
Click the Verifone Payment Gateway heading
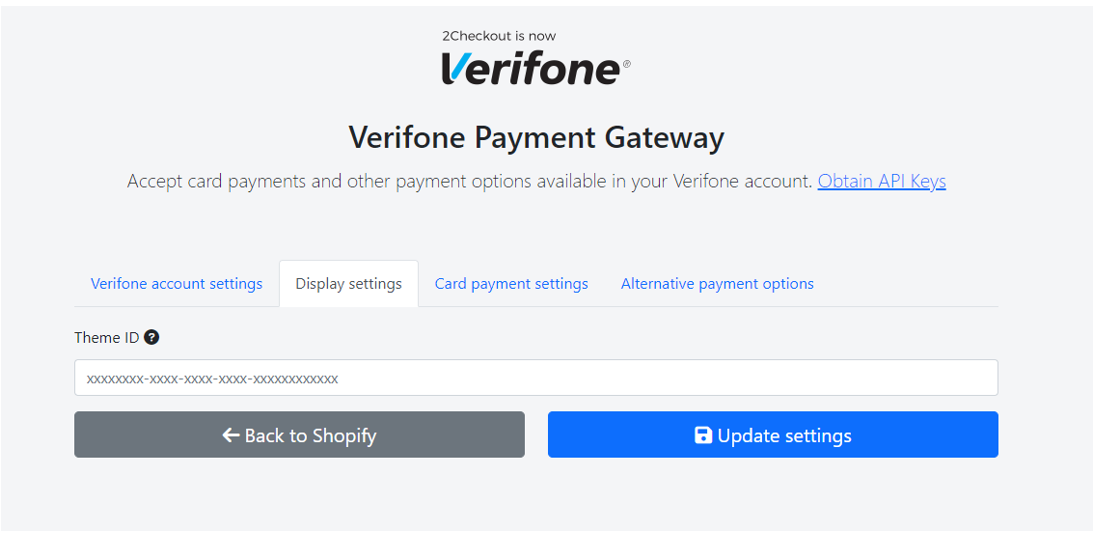536,138
